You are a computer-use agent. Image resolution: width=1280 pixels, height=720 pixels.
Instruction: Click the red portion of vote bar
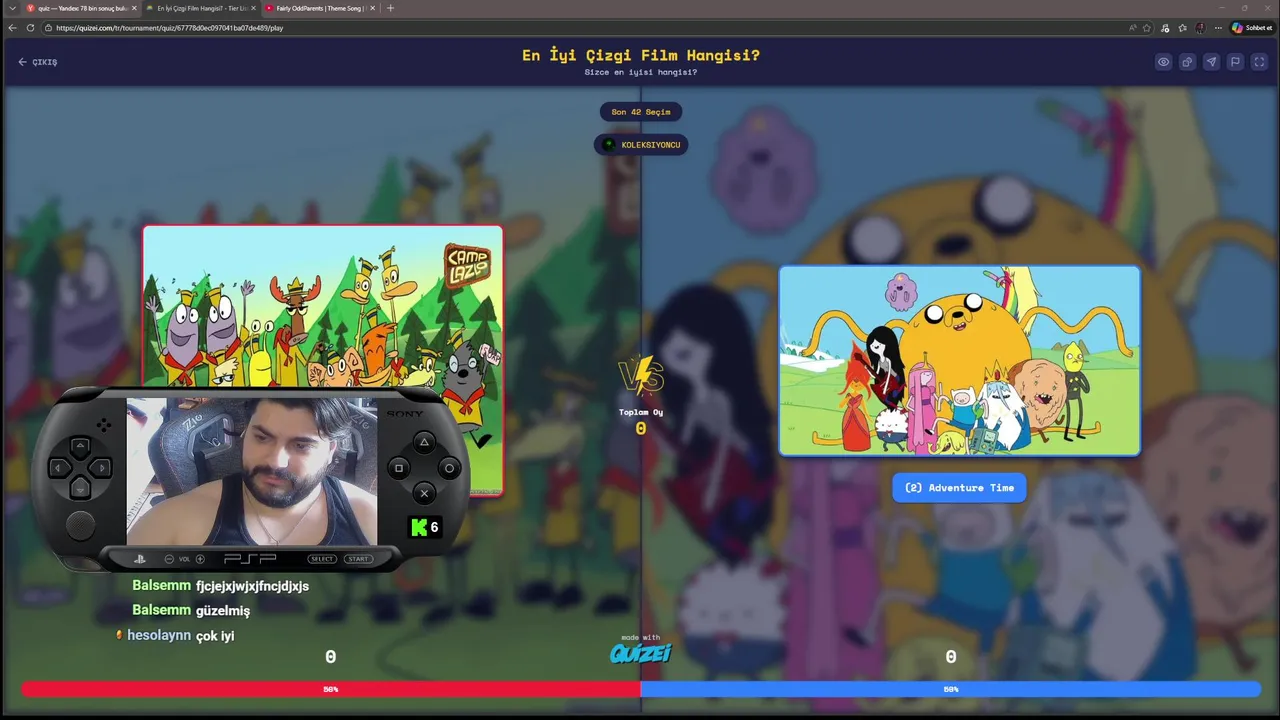330,689
